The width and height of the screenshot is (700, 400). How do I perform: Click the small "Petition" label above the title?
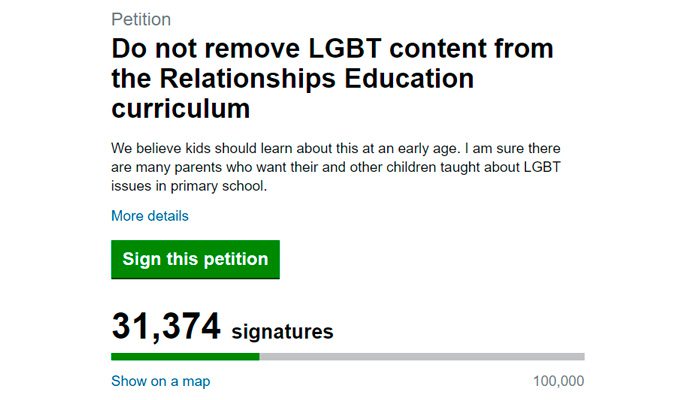click(x=140, y=20)
